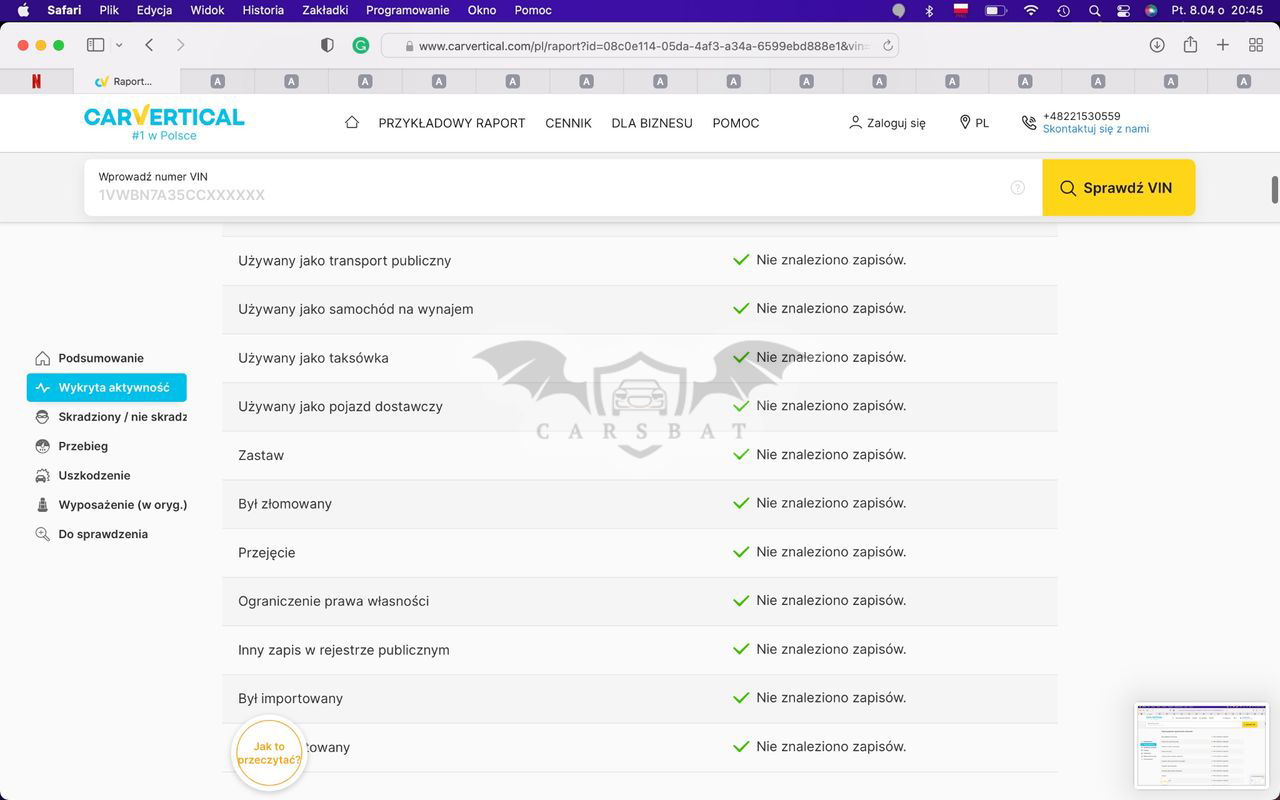Open the screenshot preview thumbnail
The image size is (1280, 800).
coord(1200,745)
